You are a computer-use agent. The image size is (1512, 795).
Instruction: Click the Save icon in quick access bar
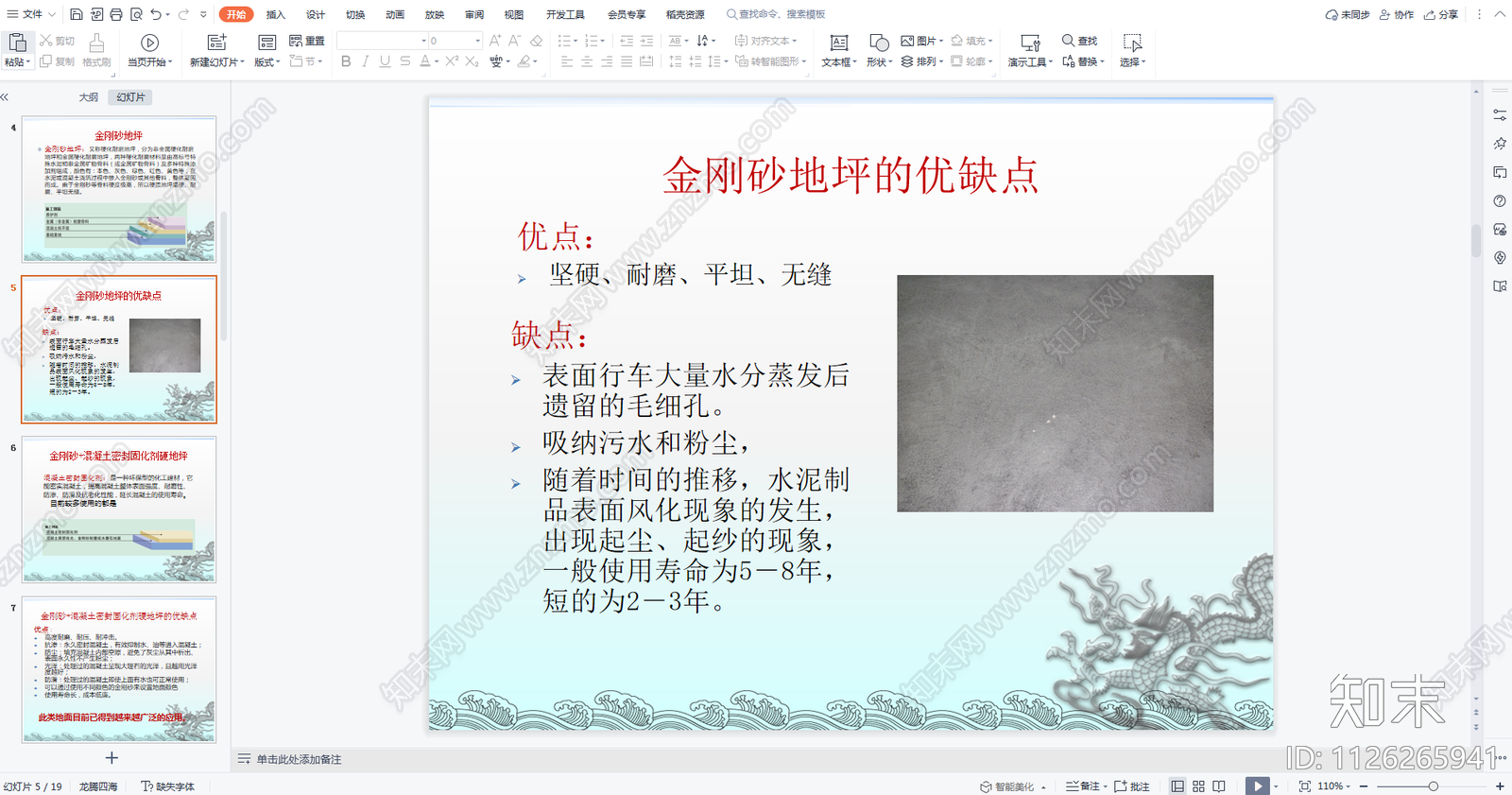pyautogui.click(x=77, y=14)
